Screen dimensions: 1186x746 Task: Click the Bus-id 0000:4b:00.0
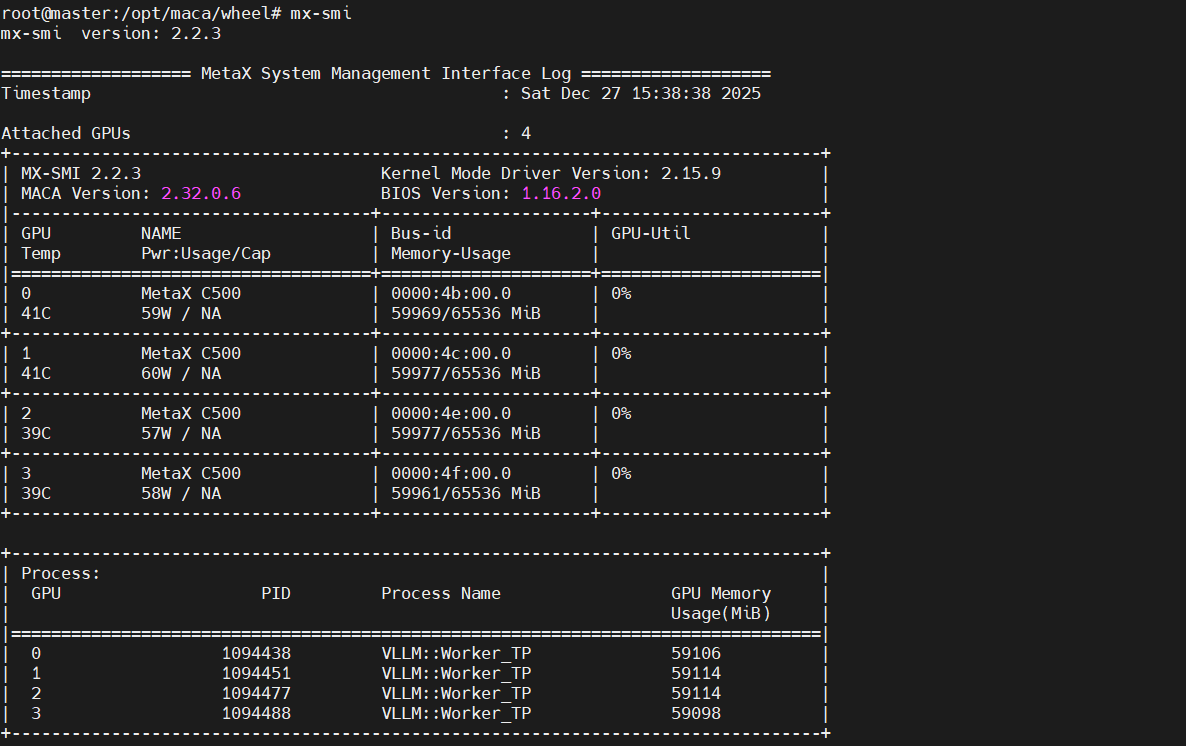[x=451, y=293]
